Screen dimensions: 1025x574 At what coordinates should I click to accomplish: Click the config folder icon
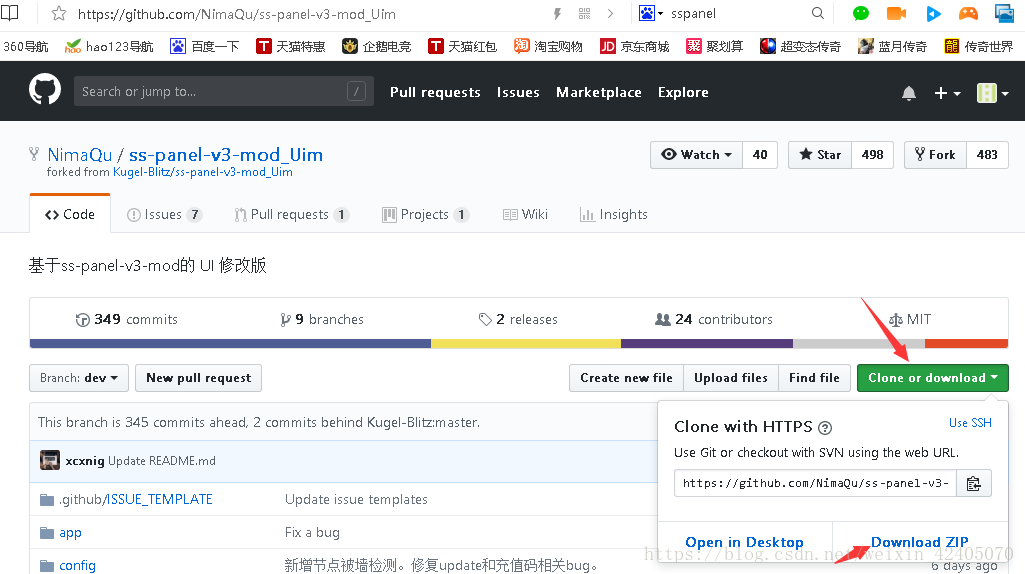pyautogui.click(x=47, y=566)
